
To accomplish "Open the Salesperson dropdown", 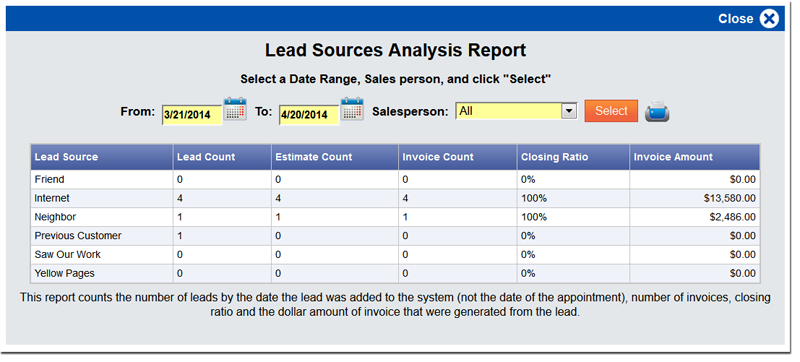I will pyautogui.click(x=516, y=111).
